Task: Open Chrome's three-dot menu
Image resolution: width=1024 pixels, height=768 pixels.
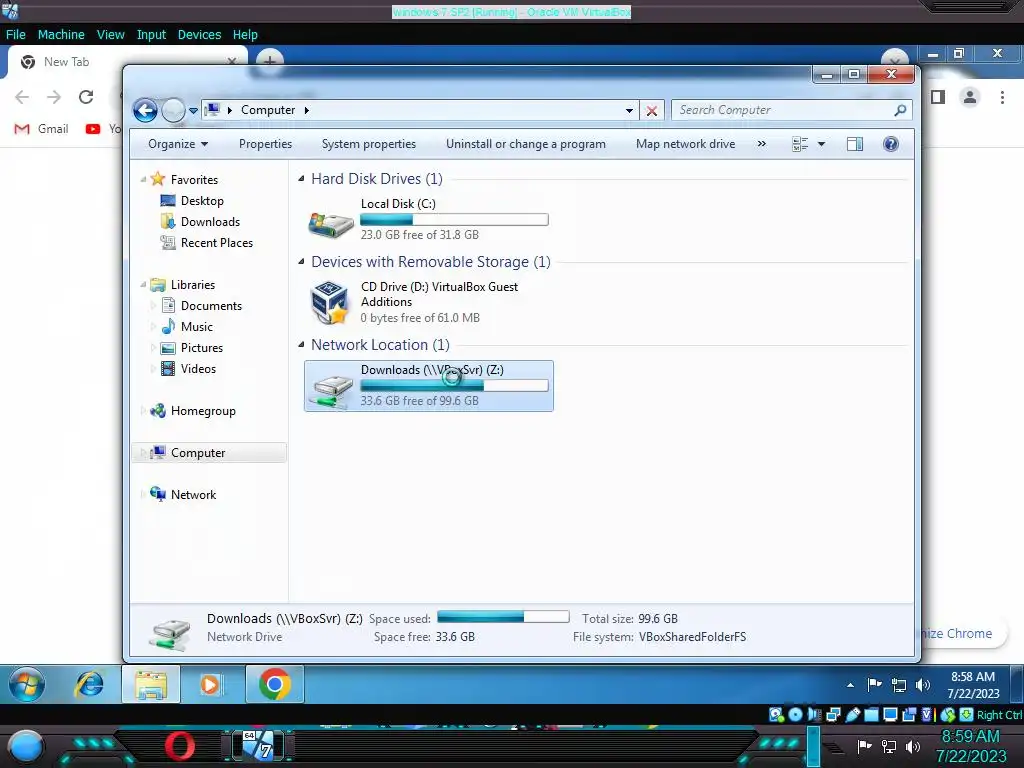Action: pos(1002,97)
